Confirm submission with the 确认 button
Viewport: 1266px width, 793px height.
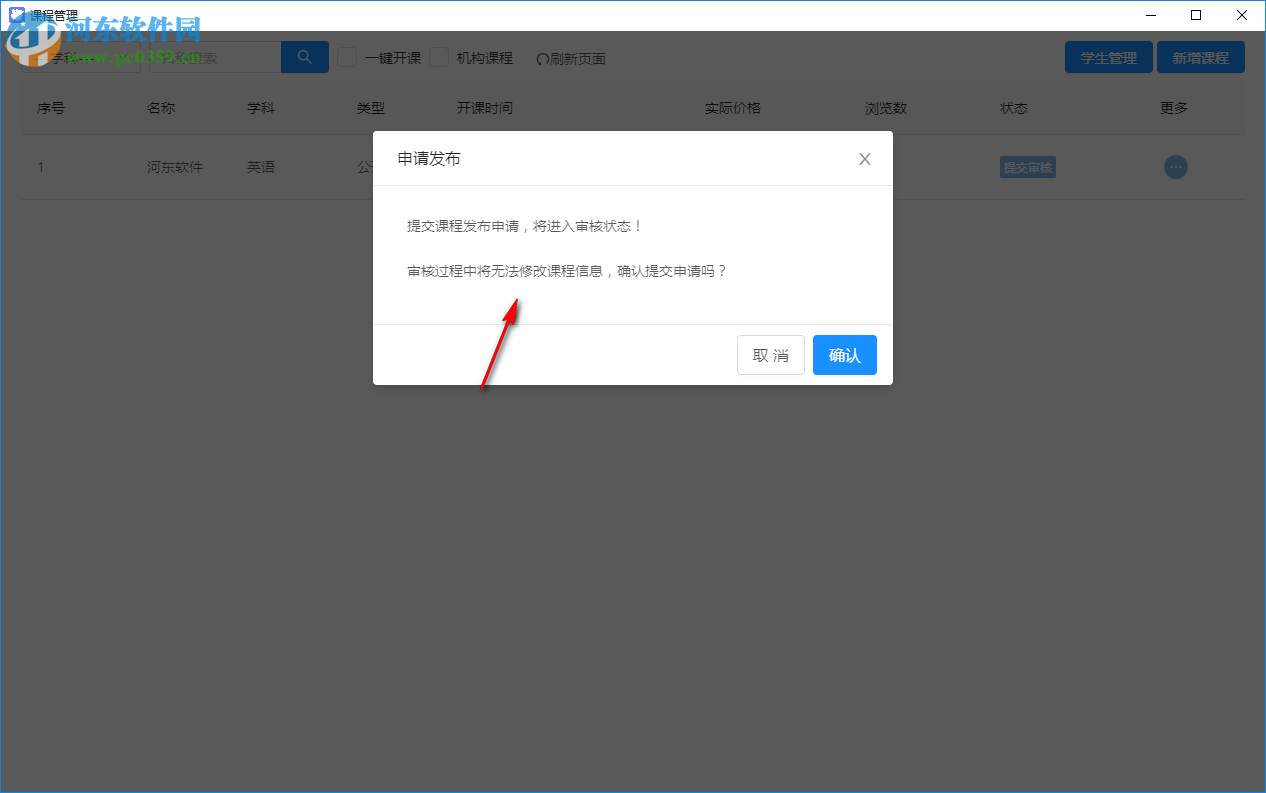(844, 355)
